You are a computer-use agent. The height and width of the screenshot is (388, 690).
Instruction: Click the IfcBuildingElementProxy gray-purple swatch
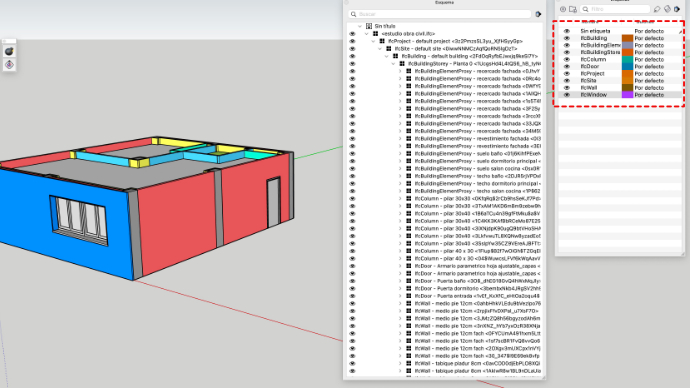(627, 45)
